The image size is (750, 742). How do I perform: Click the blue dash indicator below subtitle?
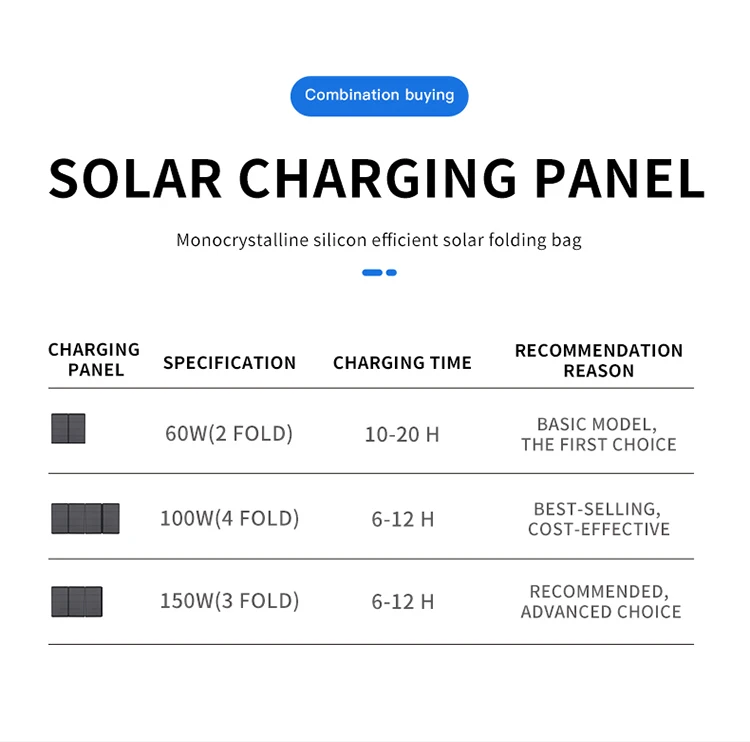coord(379,272)
